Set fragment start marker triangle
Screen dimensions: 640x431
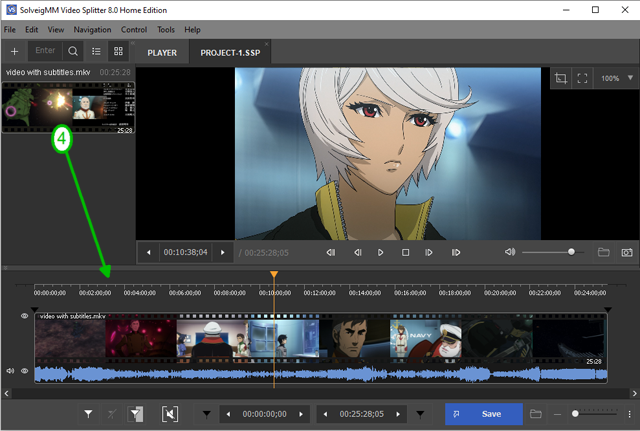(207, 415)
